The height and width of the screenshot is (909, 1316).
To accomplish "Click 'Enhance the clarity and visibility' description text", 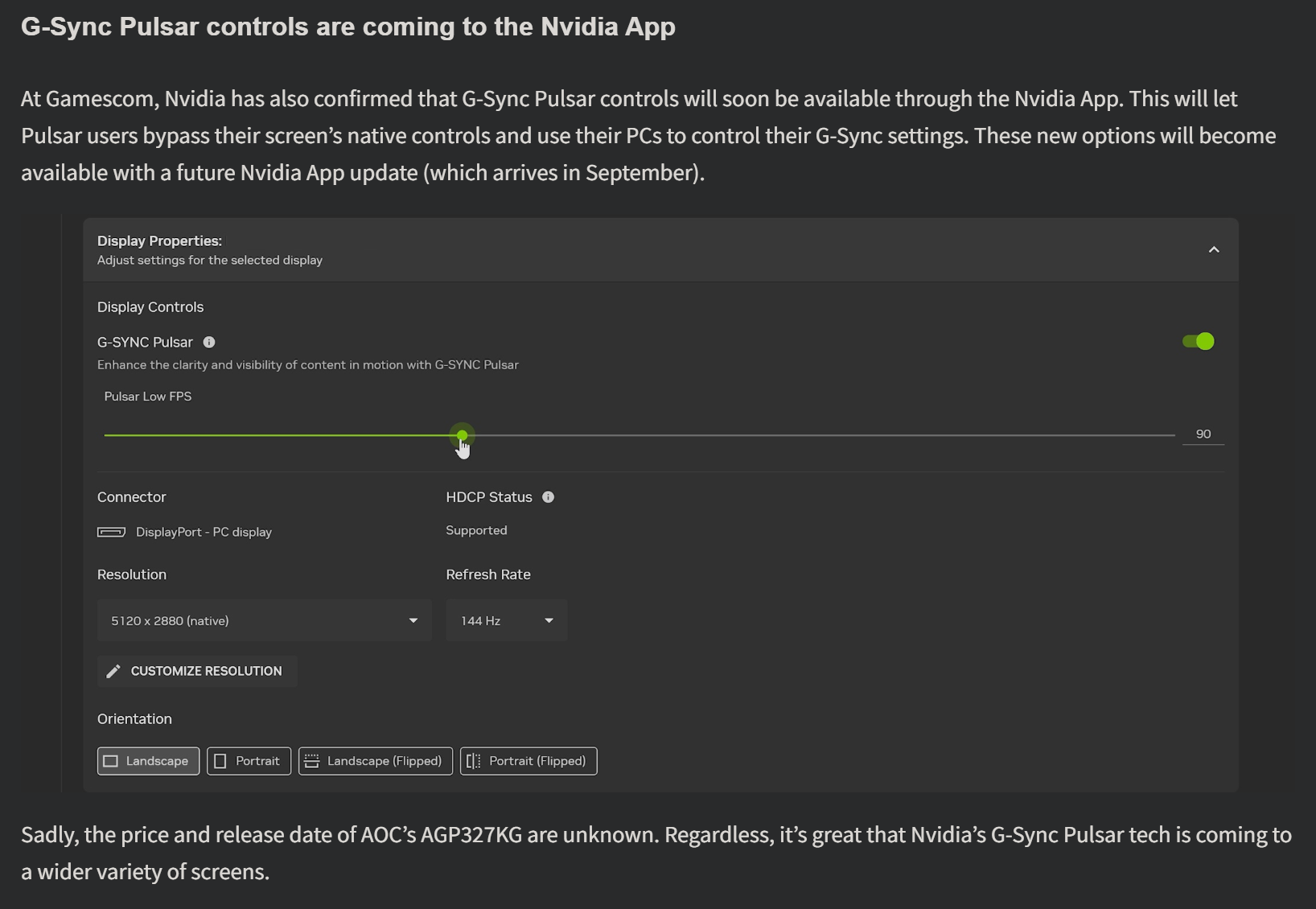I will (x=308, y=364).
